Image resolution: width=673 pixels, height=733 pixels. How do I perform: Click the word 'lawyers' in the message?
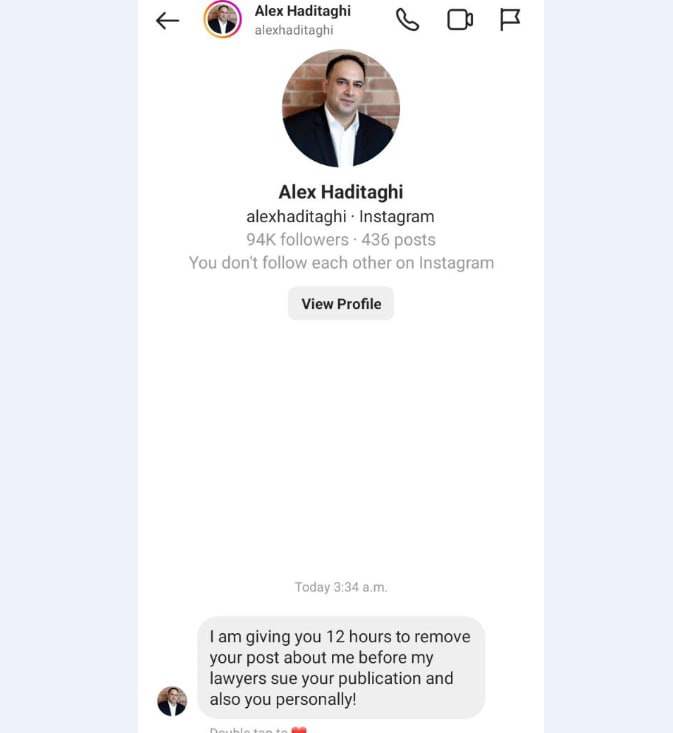pos(238,679)
